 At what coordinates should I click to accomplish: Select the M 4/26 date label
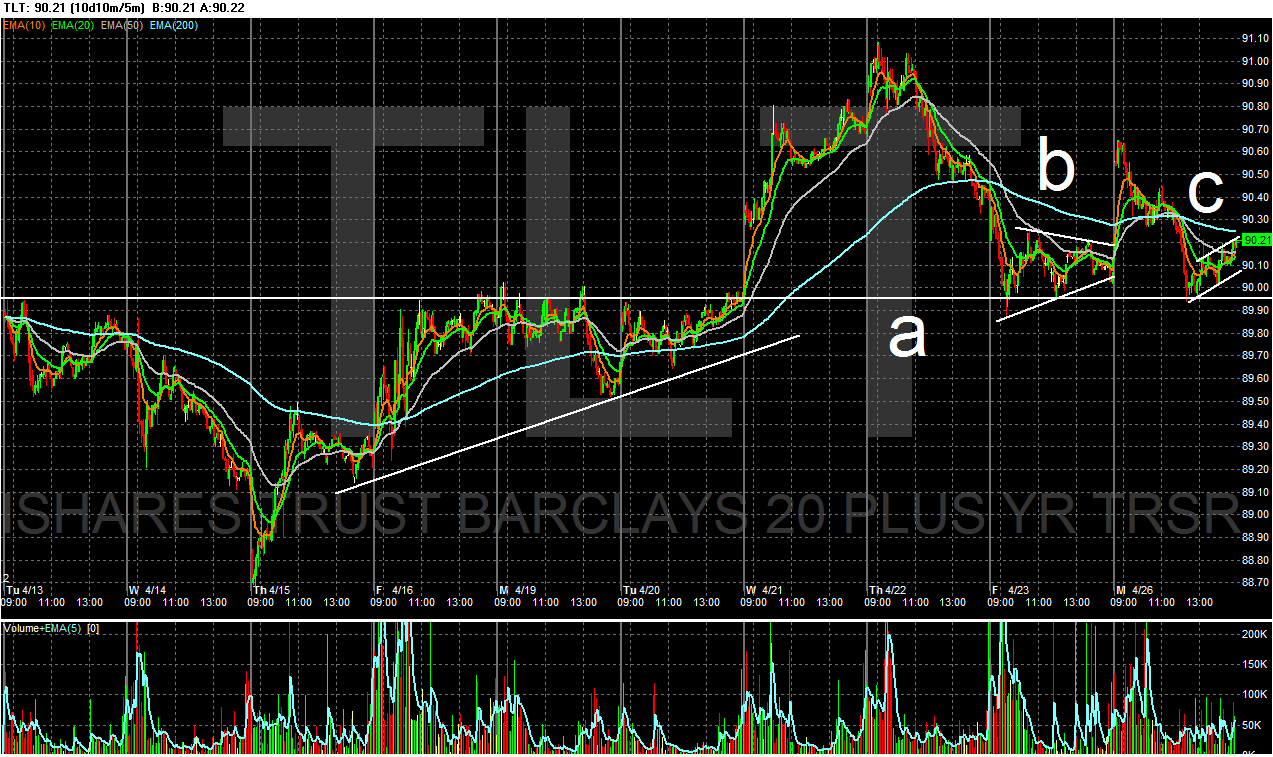1136,590
